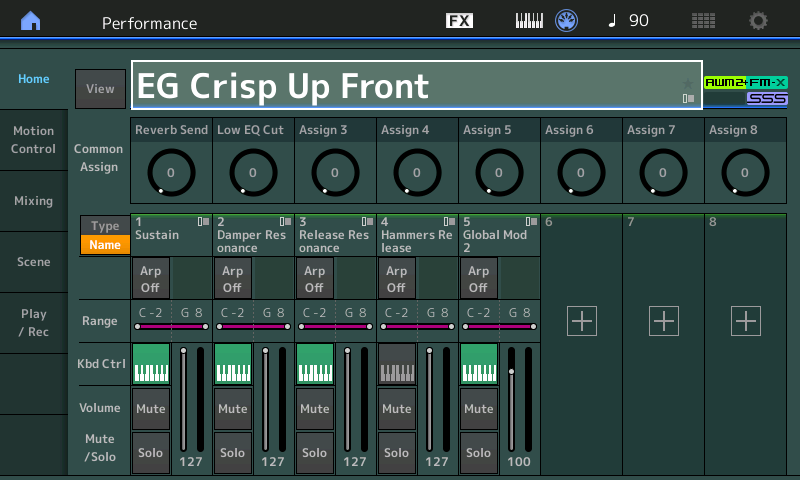Toggle Kbd Ctrl for part 4
800x480 pixels.
[397, 364]
